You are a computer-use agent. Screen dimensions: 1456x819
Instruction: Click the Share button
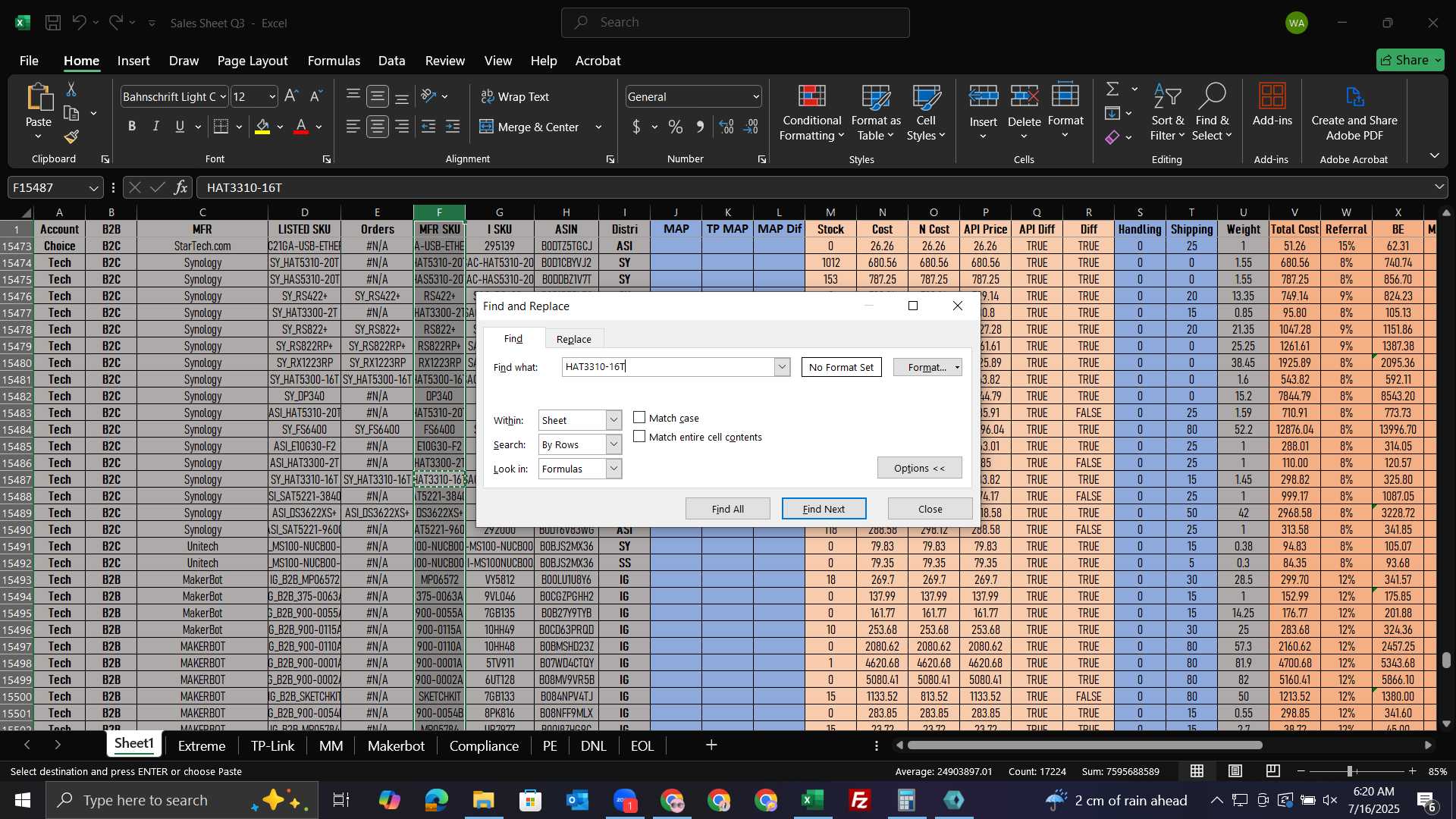pos(1410,60)
